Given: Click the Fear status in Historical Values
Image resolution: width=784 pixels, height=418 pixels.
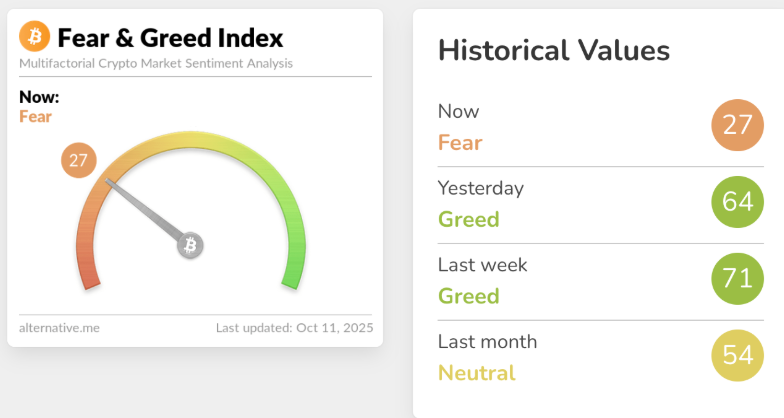Looking at the screenshot, I should click(460, 142).
